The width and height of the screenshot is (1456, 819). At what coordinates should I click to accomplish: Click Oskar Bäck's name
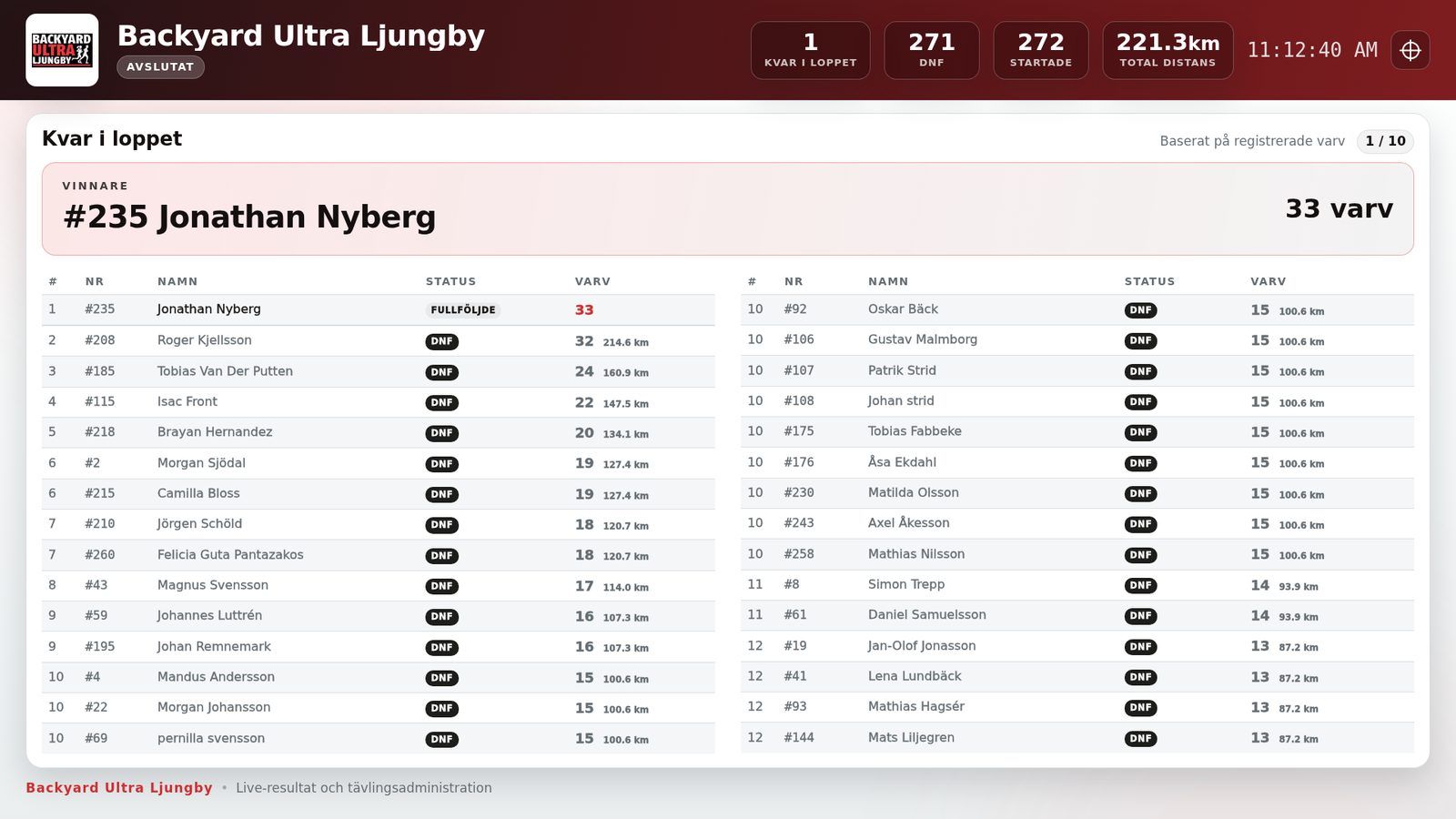(903, 309)
